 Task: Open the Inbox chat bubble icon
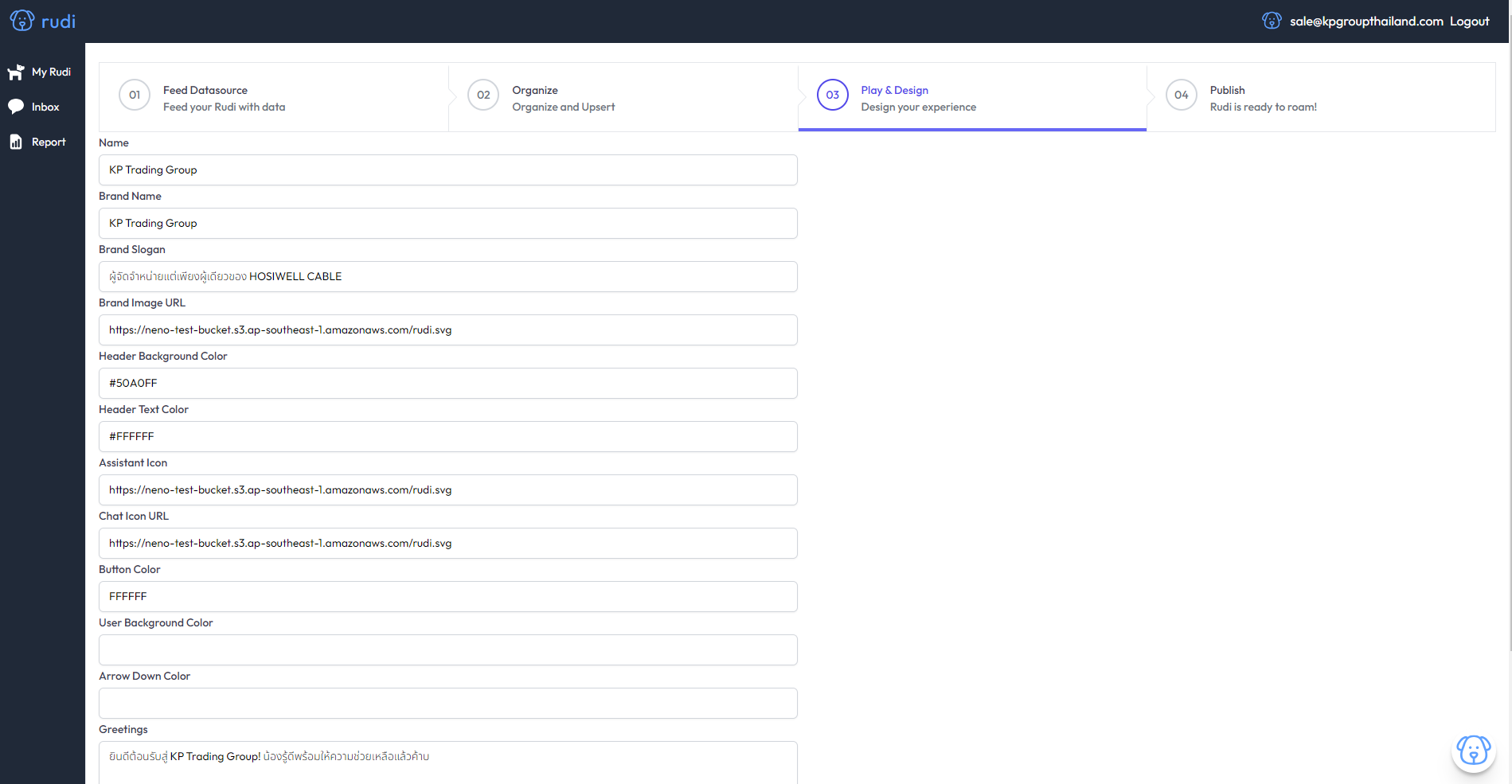tap(16, 107)
